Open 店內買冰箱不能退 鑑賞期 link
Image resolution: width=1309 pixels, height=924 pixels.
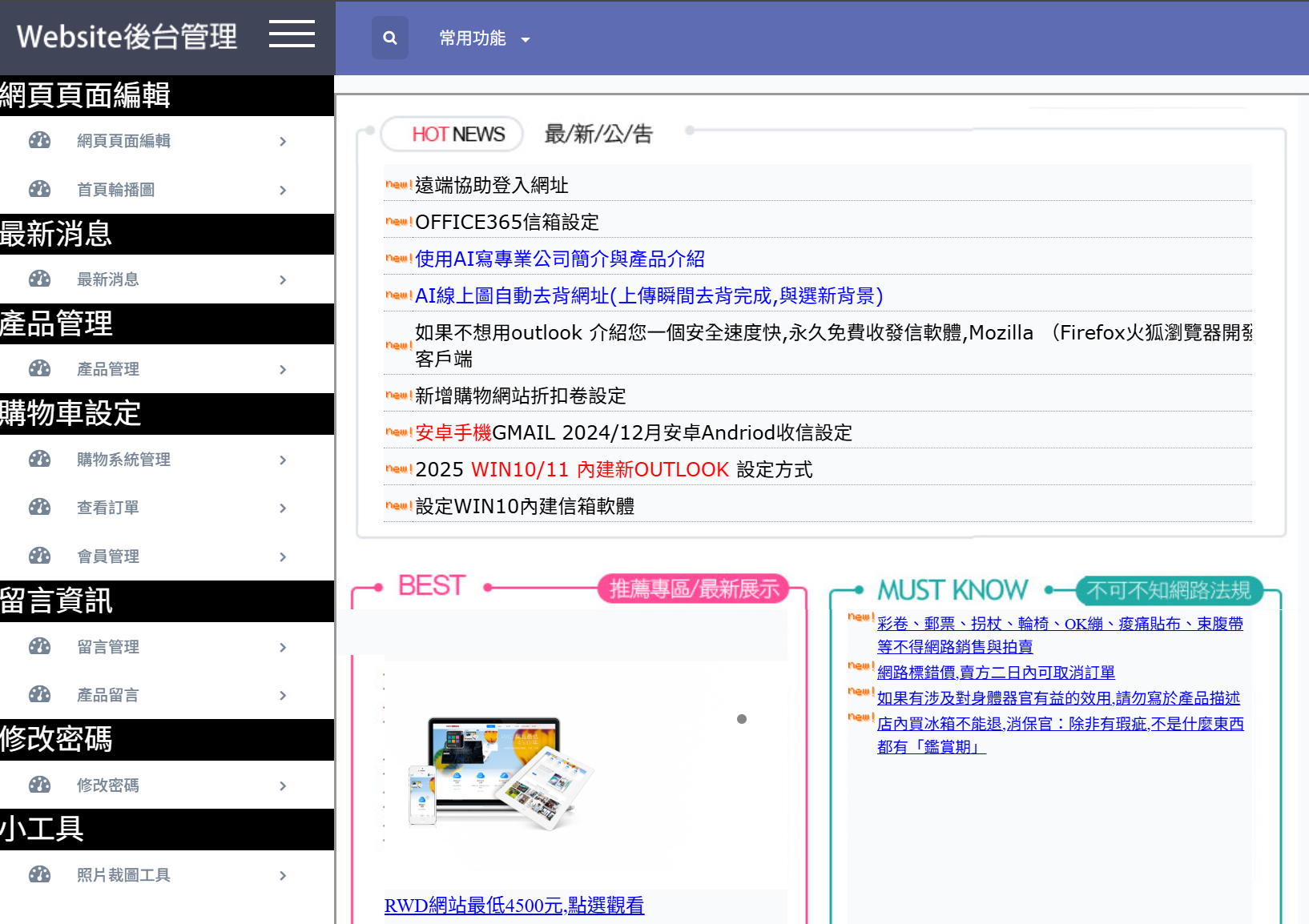[1060, 735]
